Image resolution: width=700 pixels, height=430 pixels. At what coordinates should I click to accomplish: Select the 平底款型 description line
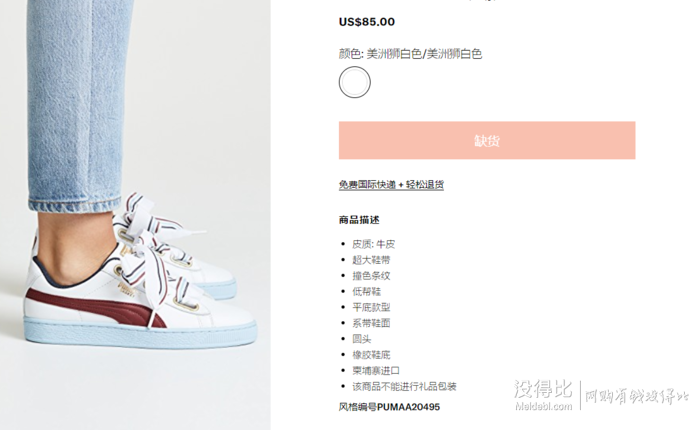tap(371, 307)
